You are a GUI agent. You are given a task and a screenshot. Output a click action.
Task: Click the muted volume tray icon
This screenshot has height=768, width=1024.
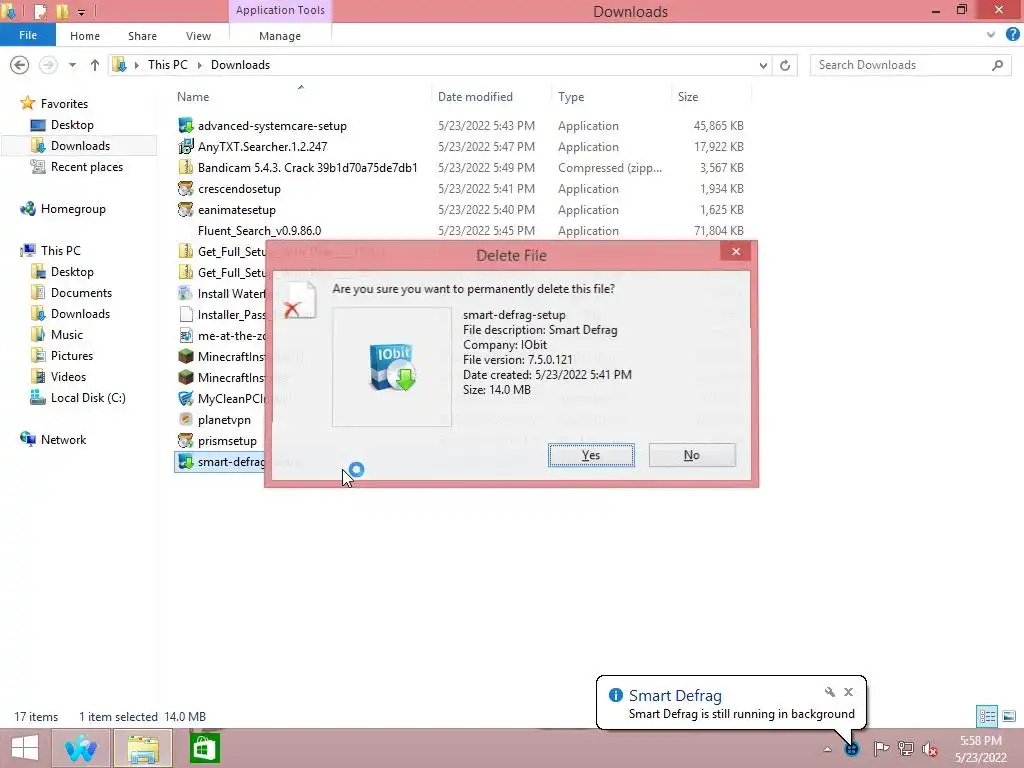tap(929, 749)
